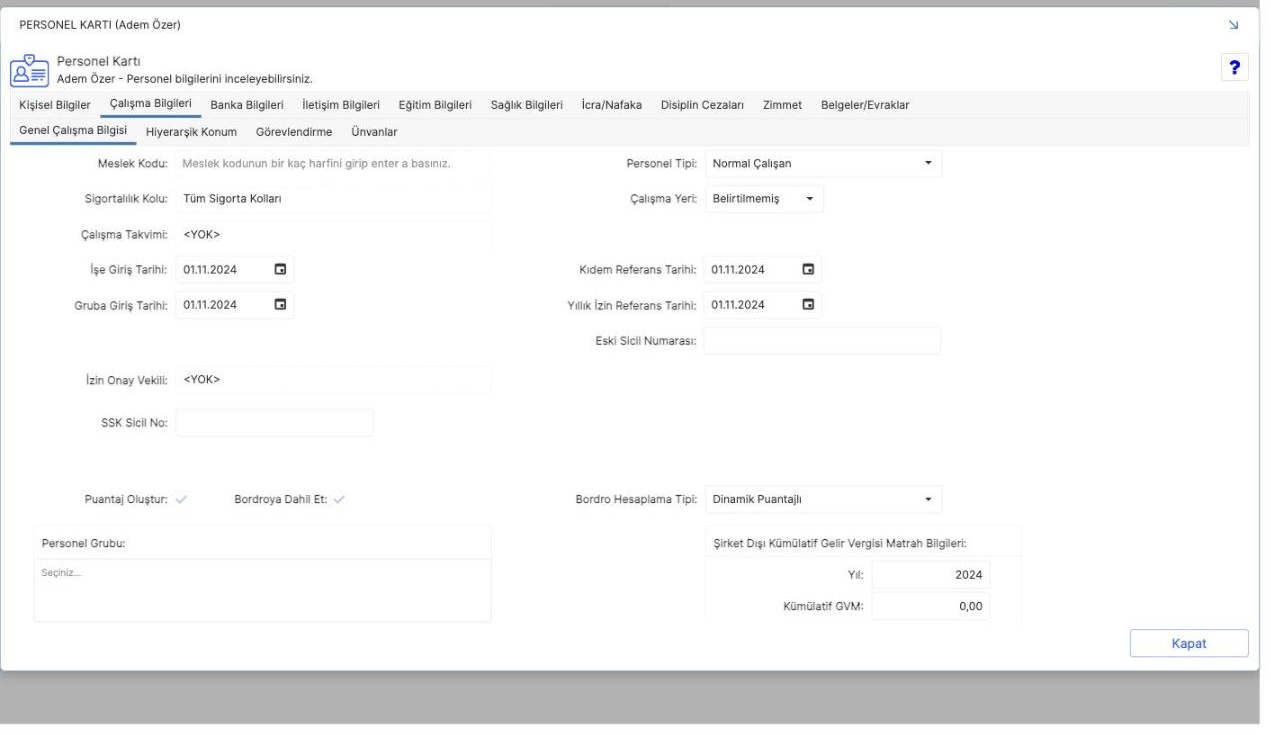Open the Bordro Hesaplama Tipi dropdown
This screenshot has width=1271, height=735.
coord(823,499)
